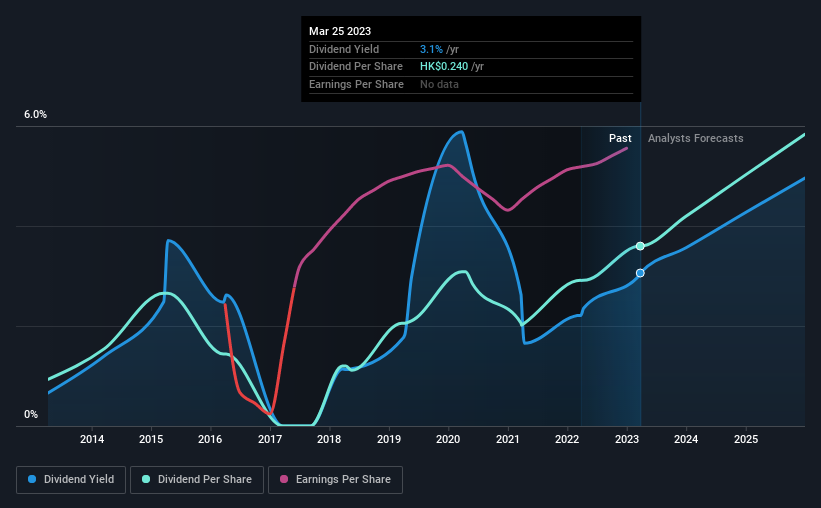Screen dimensions: 821x508
Task: Click the 'Dividend Per Share' row label in tooltip
Action: click(x=356, y=67)
